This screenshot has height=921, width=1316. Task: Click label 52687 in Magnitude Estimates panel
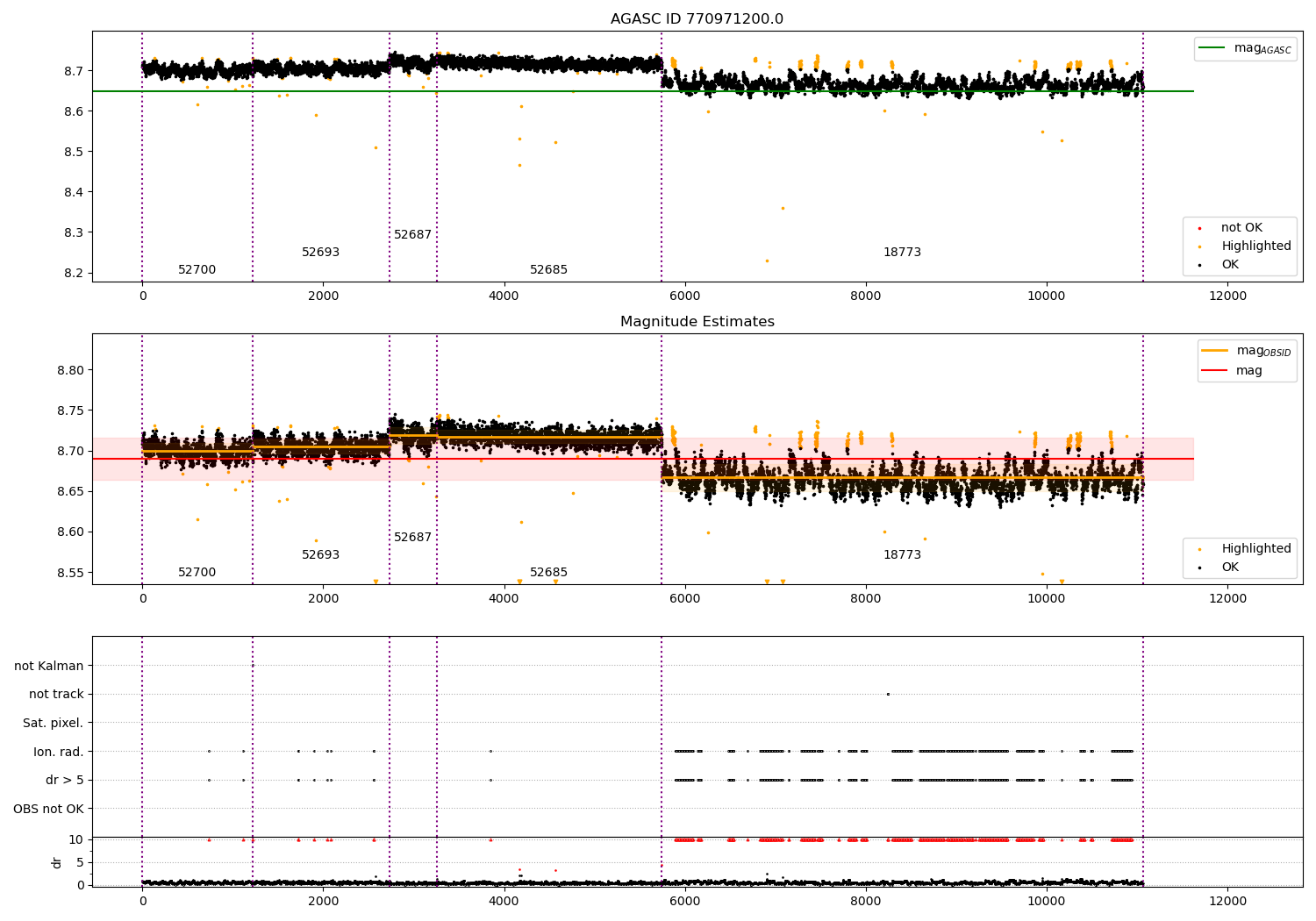pyautogui.click(x=412, y=538)
